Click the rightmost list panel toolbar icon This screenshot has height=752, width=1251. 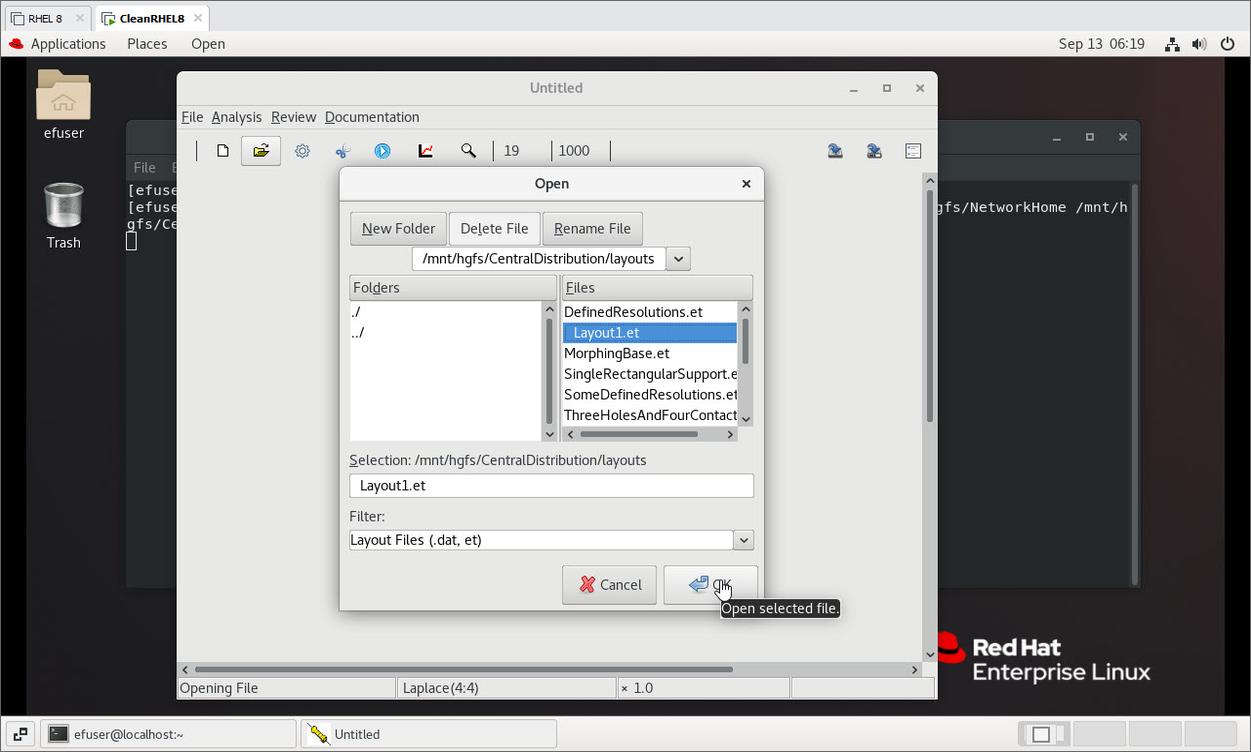[913, 151]
